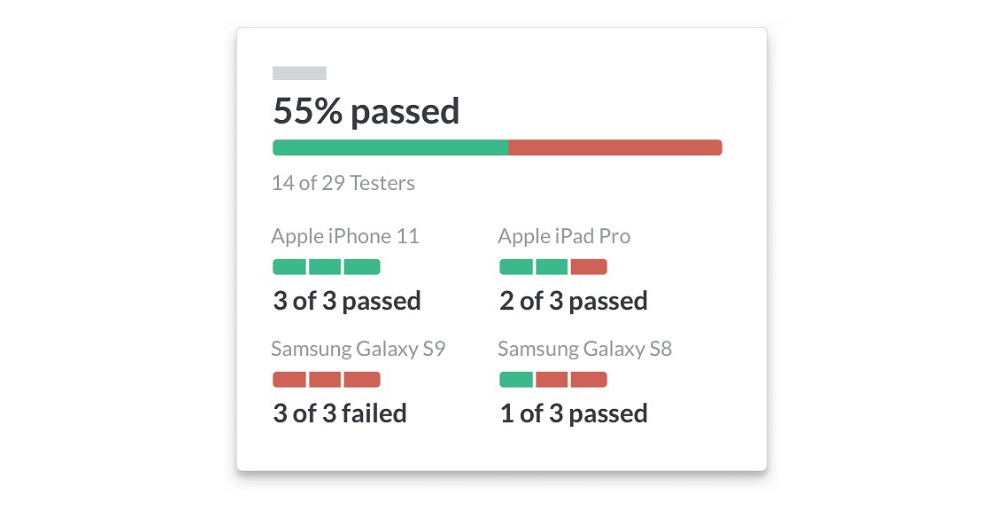Click the green segment under Samsung Galaxy S8
The image size is (1000, 507).
coord(516,380)
